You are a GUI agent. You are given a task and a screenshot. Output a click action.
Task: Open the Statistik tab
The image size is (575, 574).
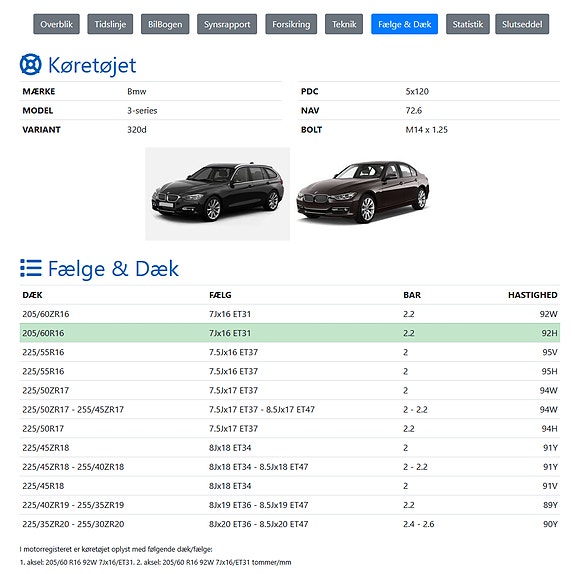tap(468, 24)
